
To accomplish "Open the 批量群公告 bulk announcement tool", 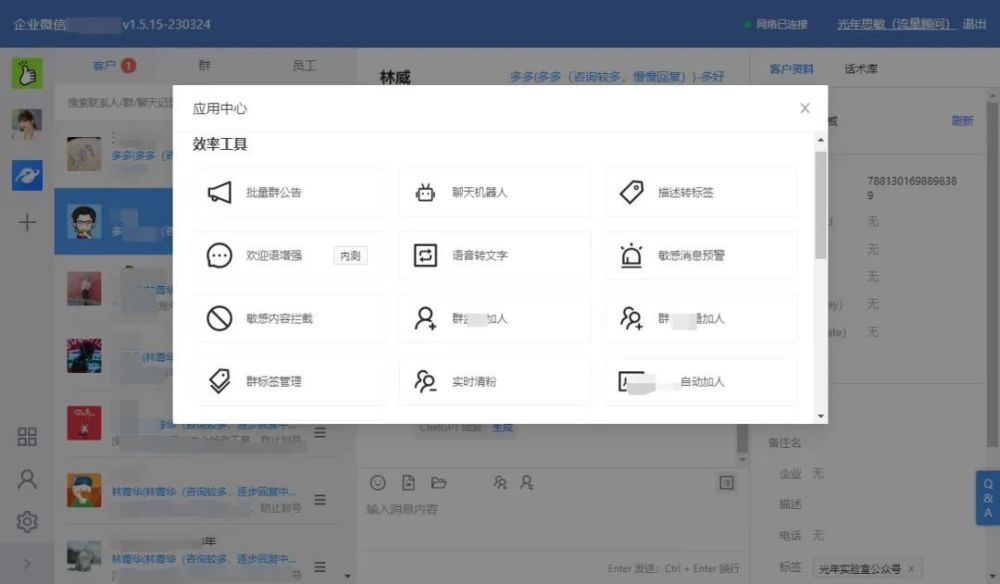I will pyautogui.click(x=289, y=192).
